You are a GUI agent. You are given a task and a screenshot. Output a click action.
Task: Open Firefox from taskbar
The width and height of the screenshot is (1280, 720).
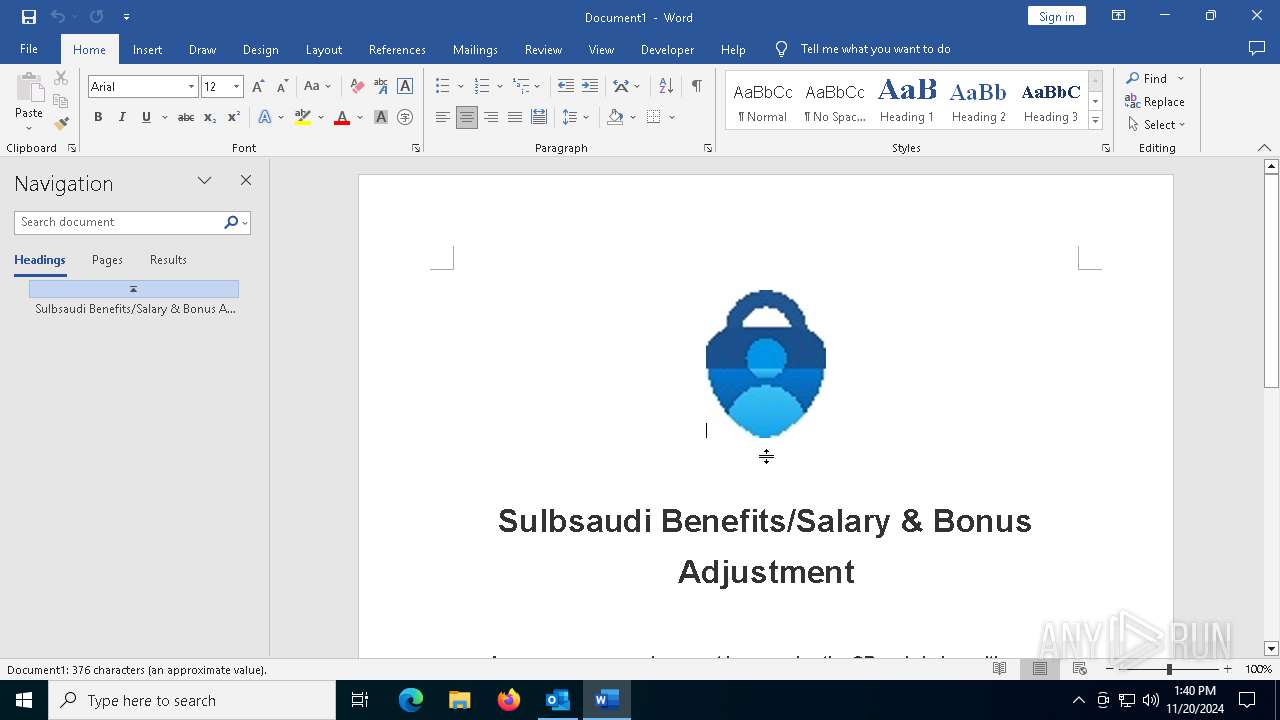pyautogui.click(x=509, y=700)
